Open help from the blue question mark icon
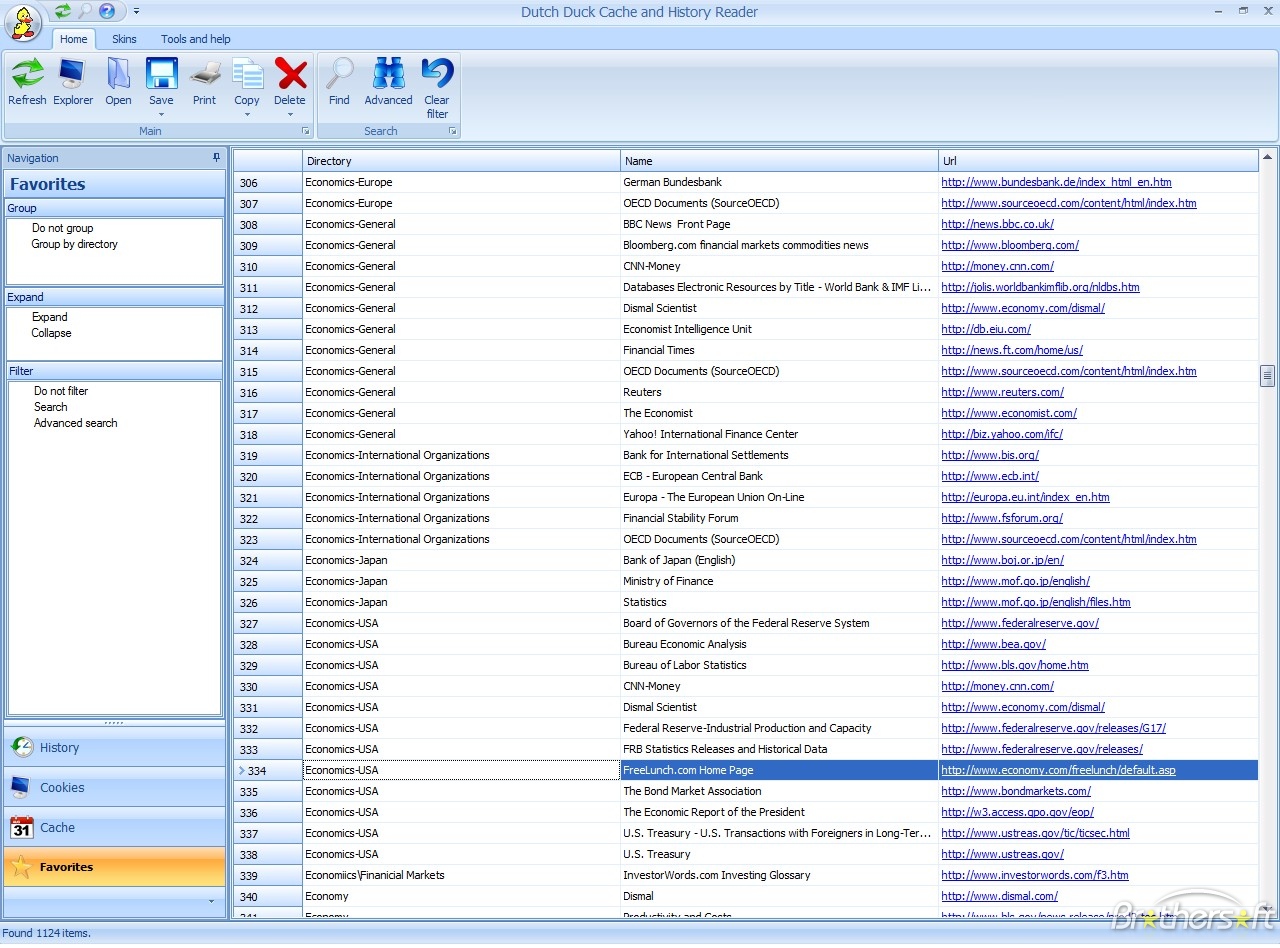The height and width of the screenshot is (948, 1280). (x=107, y=12)
